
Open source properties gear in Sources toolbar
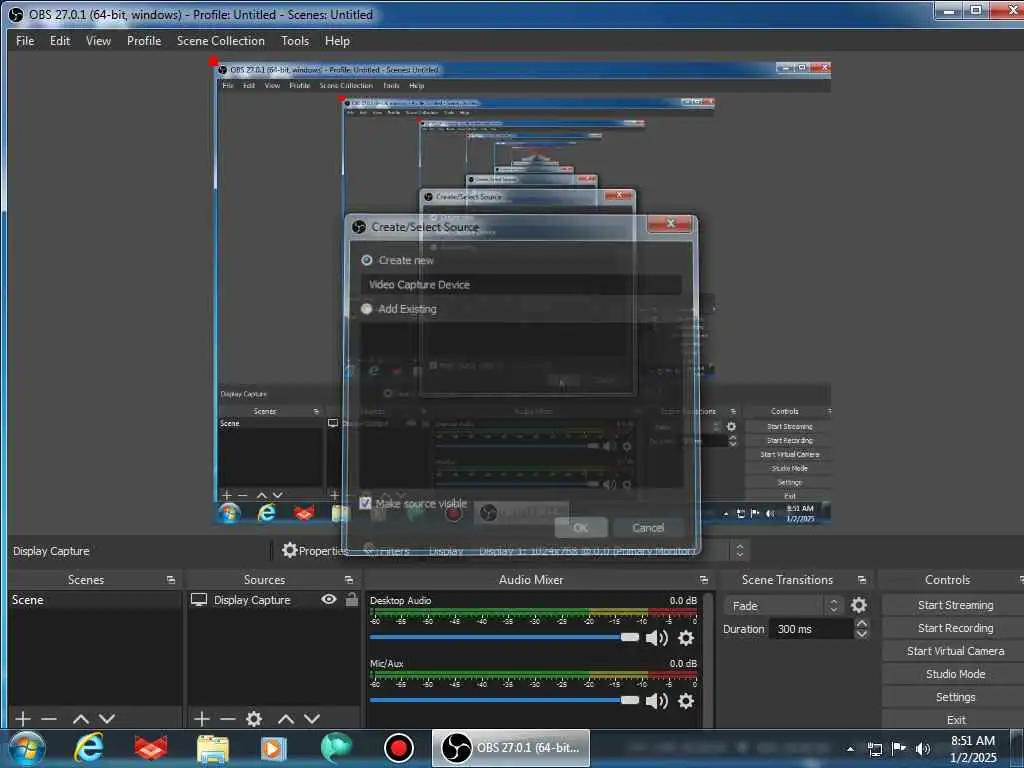(254, 719)
